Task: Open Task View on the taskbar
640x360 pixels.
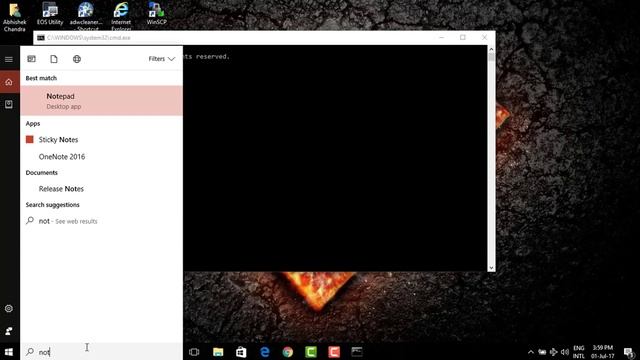Action: pos(194,352)
